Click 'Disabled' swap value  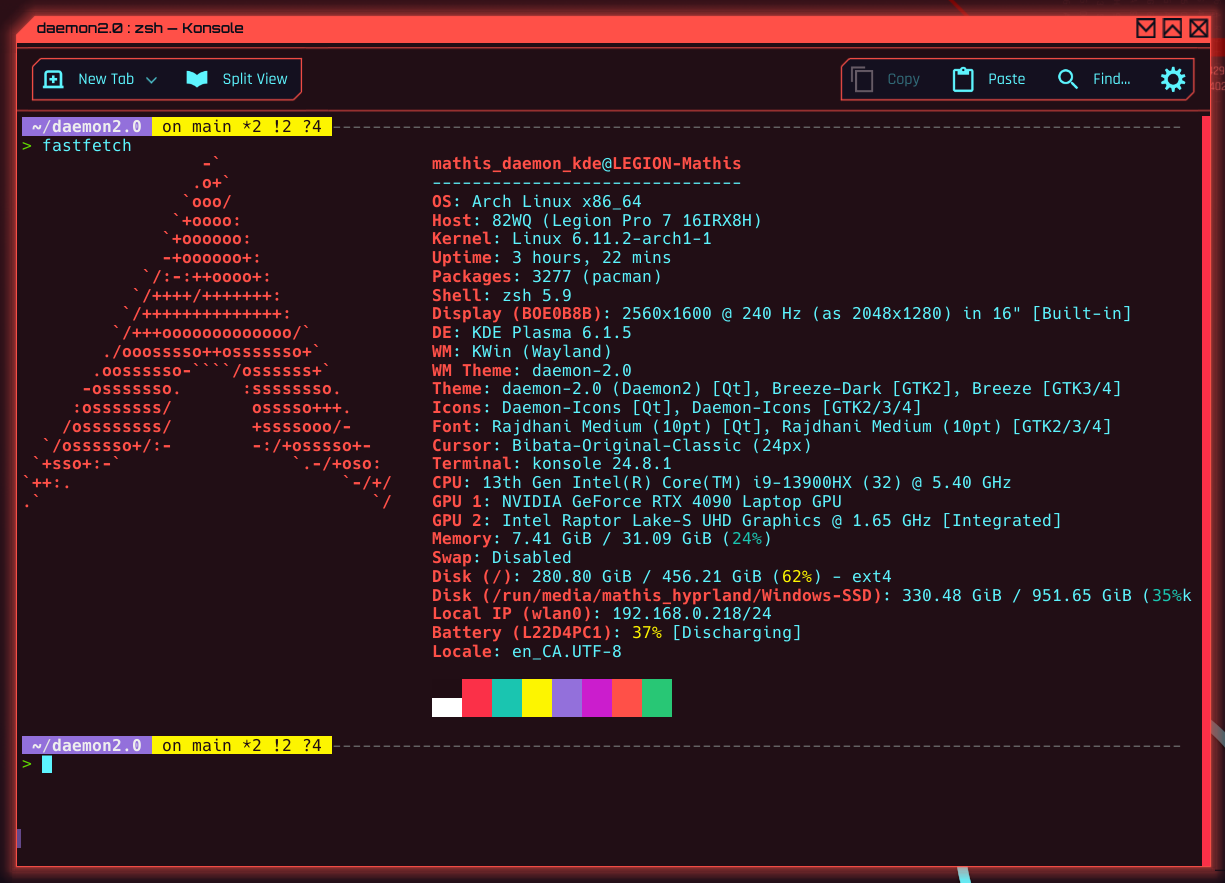pyautogui.click(x=532, y=558)
